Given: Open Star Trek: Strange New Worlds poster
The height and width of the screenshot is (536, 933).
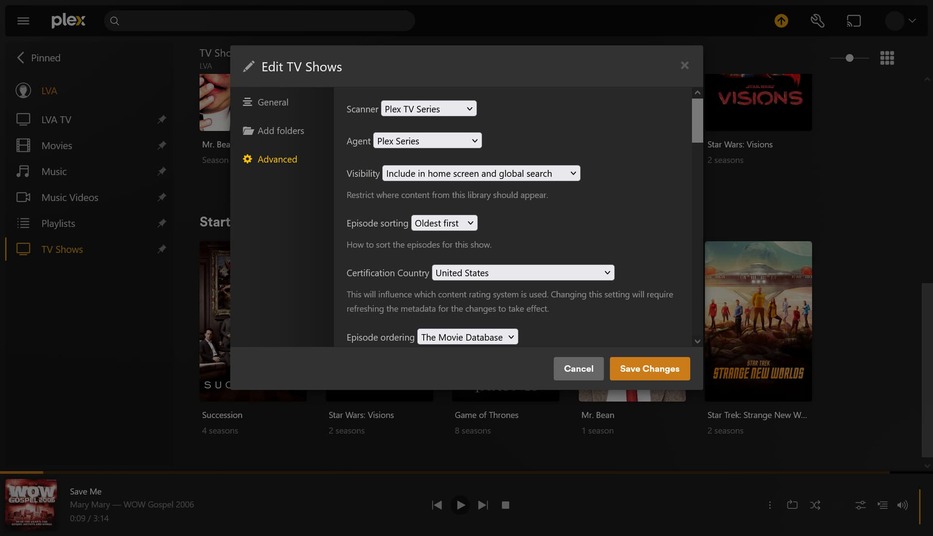Looking at the screenshot, I should (x=758, y=321).
